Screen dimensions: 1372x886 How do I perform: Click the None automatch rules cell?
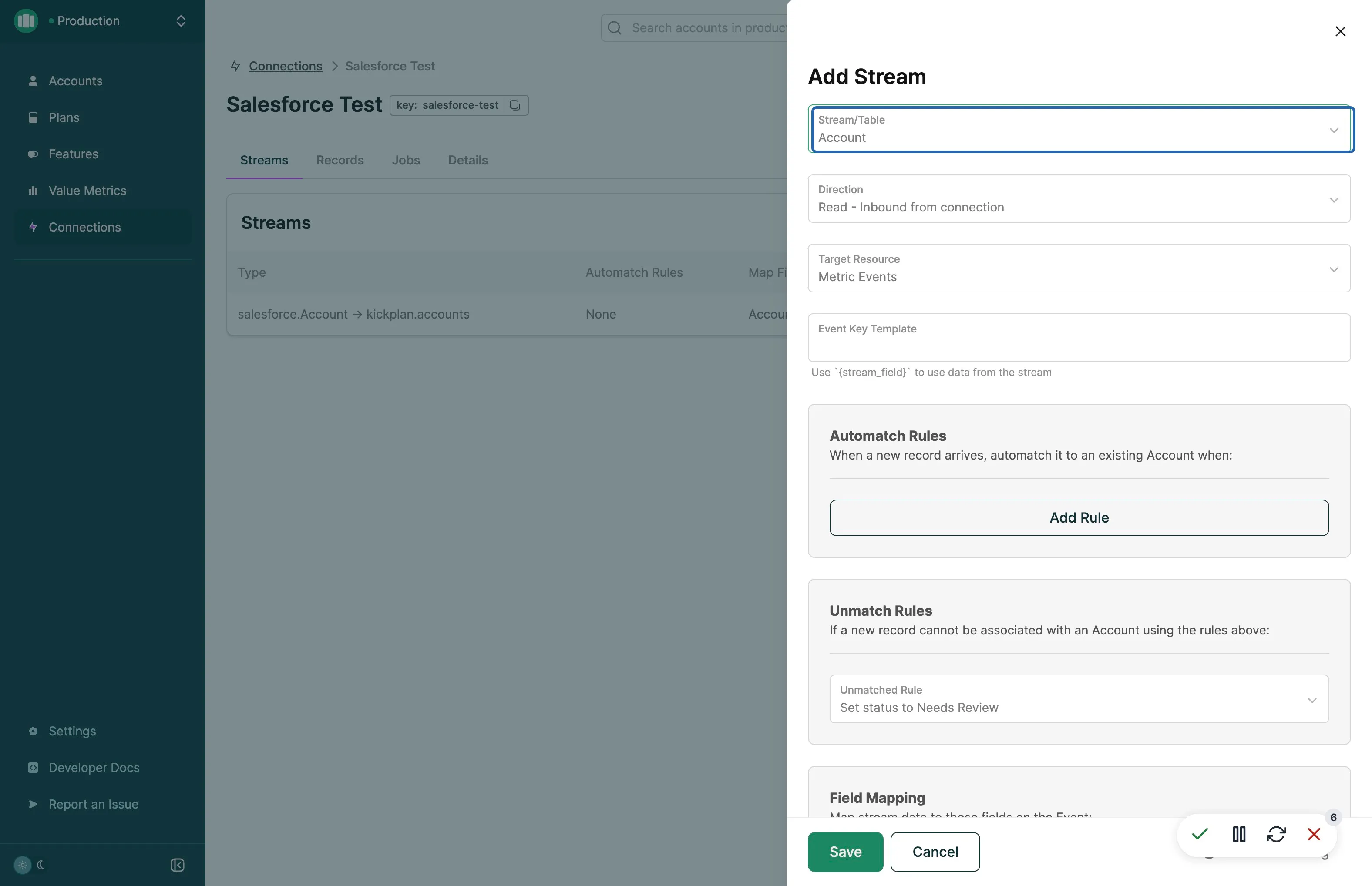point(601,314)
